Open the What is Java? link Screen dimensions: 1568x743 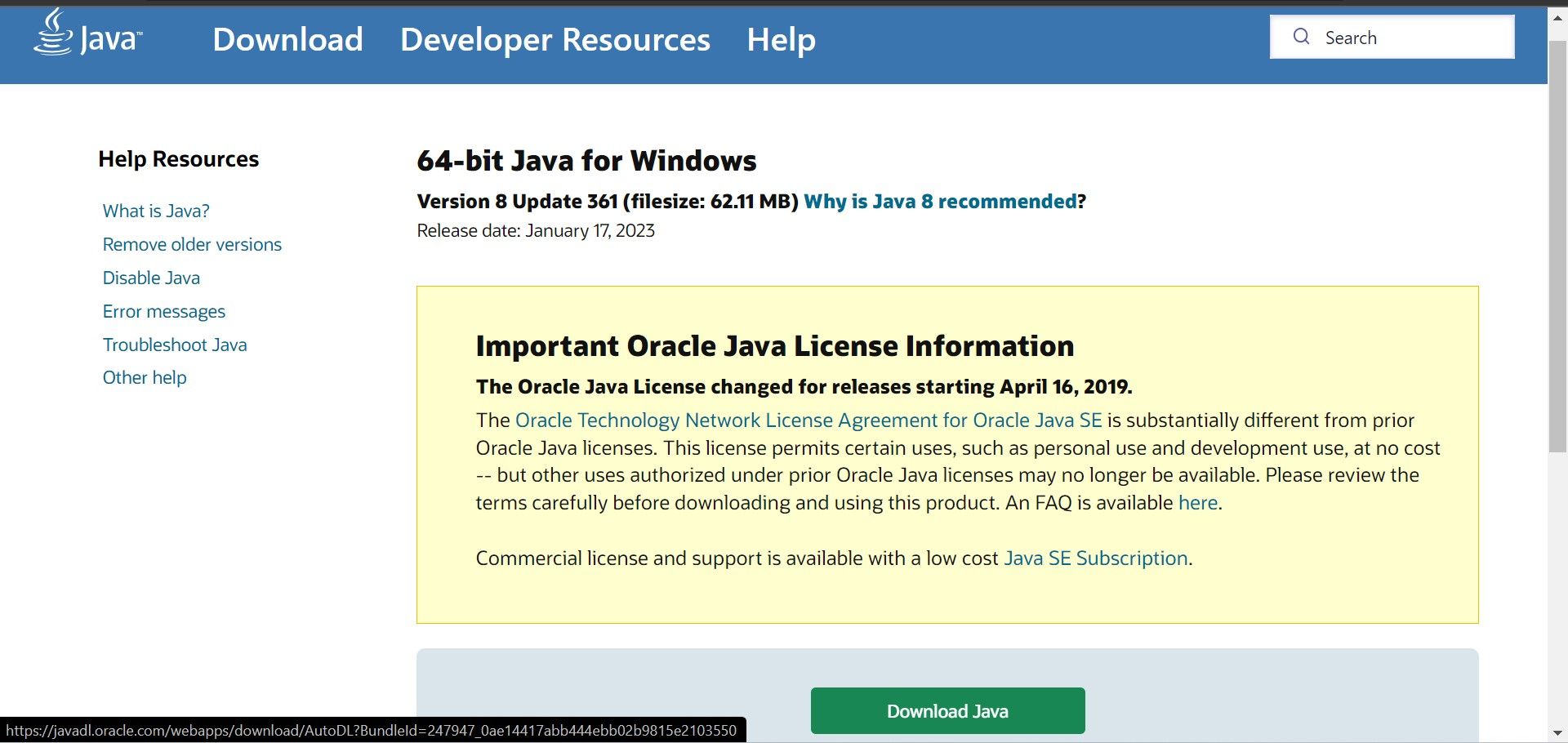[156, 211]
